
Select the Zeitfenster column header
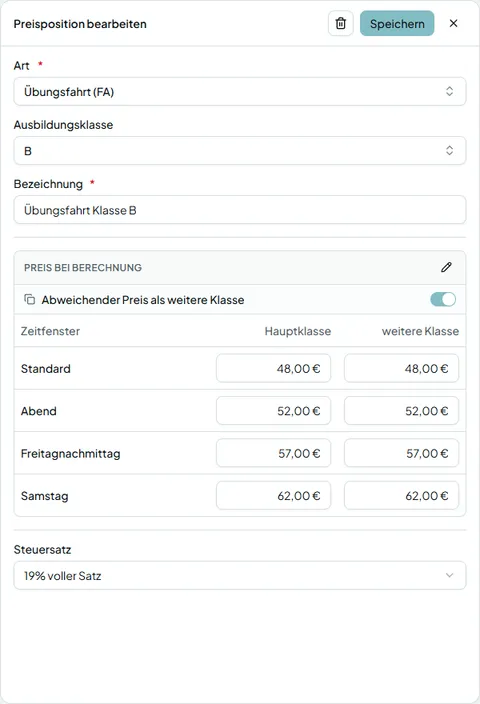(50, 331)
